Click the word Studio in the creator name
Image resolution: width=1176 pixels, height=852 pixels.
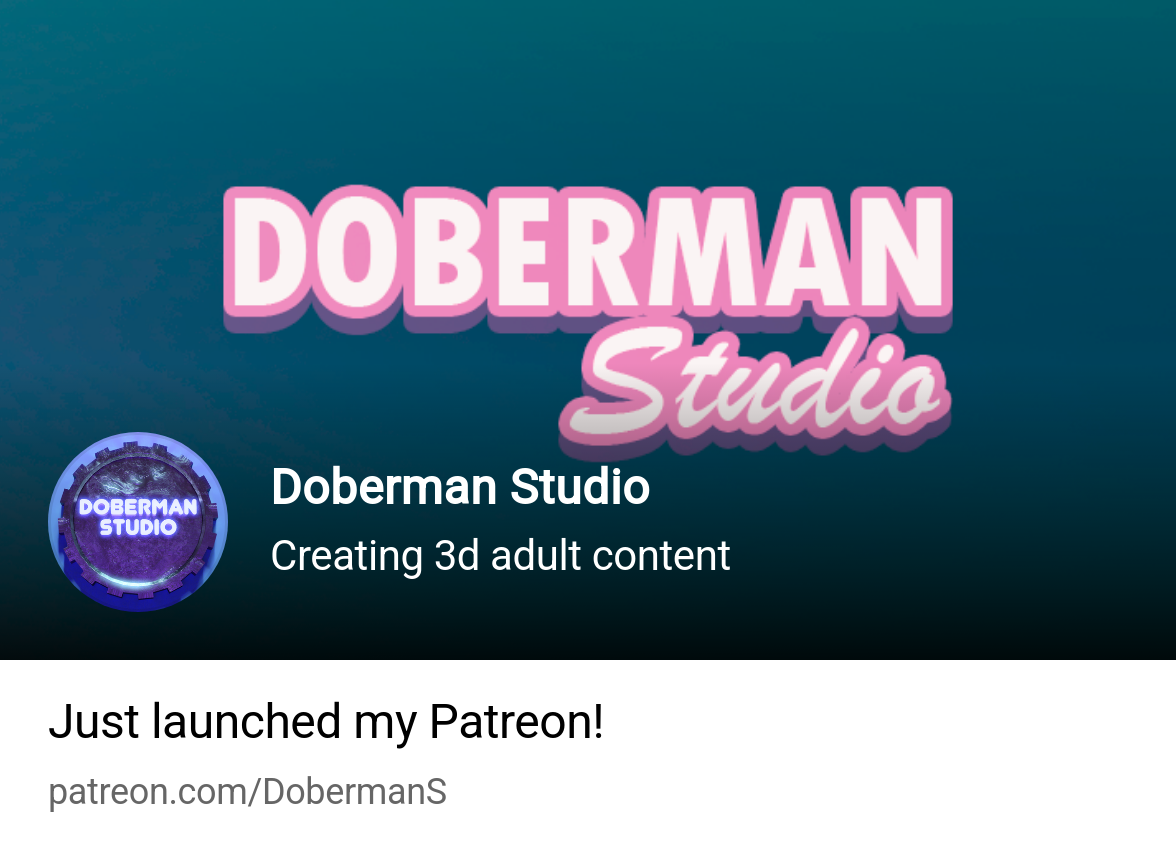coord(580,487)
